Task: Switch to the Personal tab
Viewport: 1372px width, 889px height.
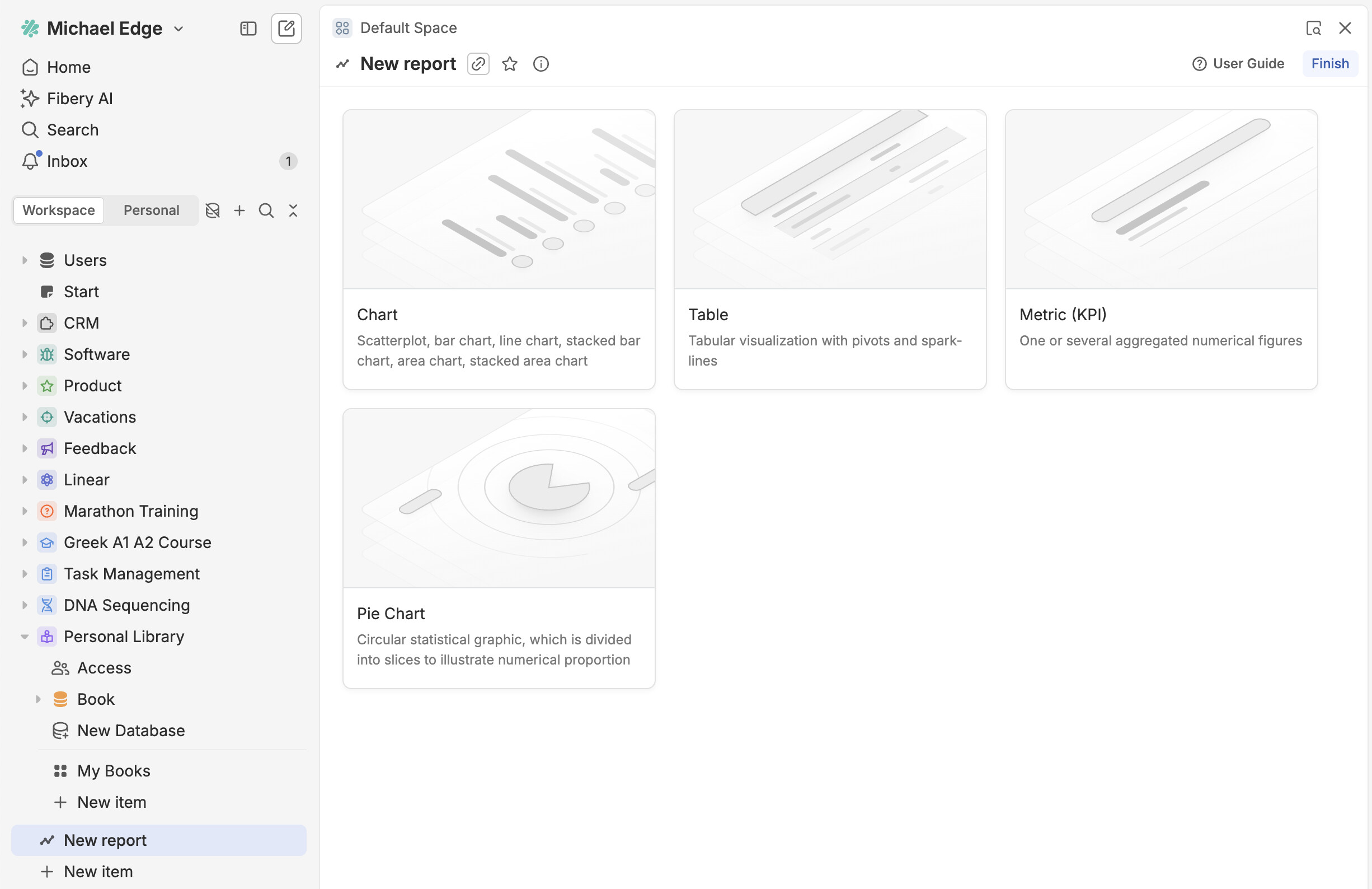Action: [151, 210]
